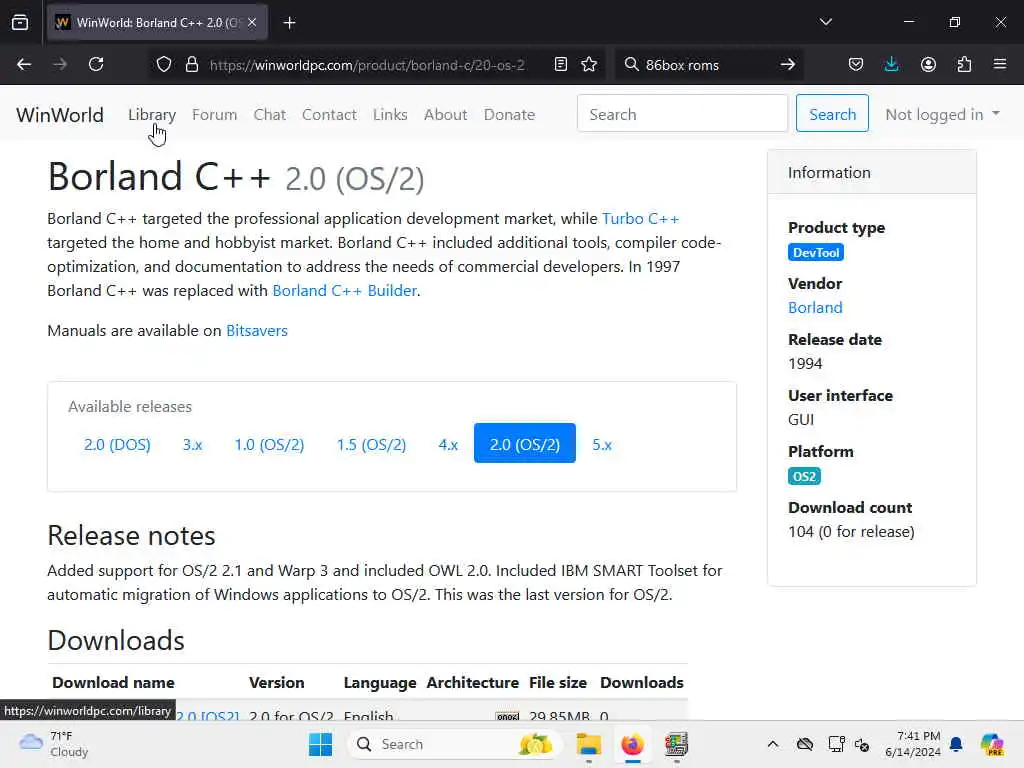Screen dimensions: 1024x768
Task: Click the Windows taskbar Search box
Action: coord(454,744)
